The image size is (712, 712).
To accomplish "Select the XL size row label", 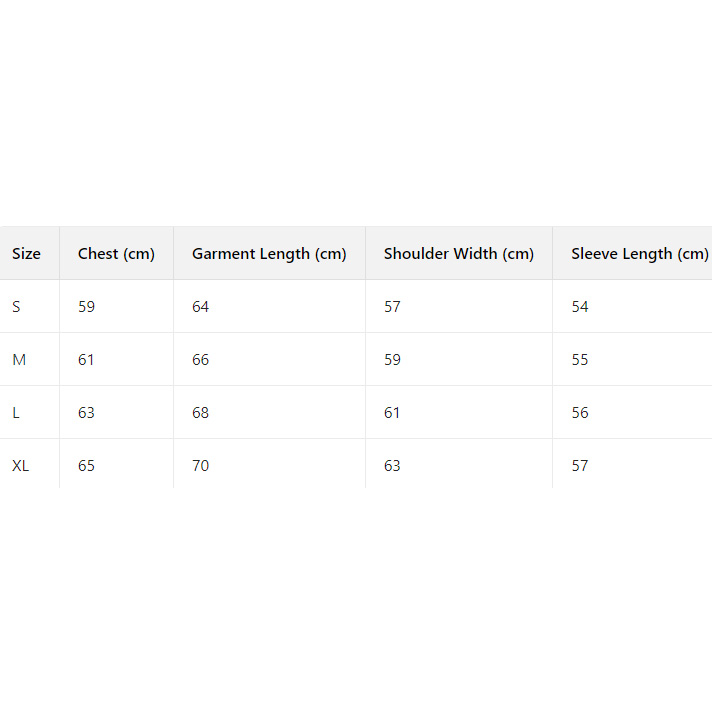I will pyautogui.click(x=21, y=466).
